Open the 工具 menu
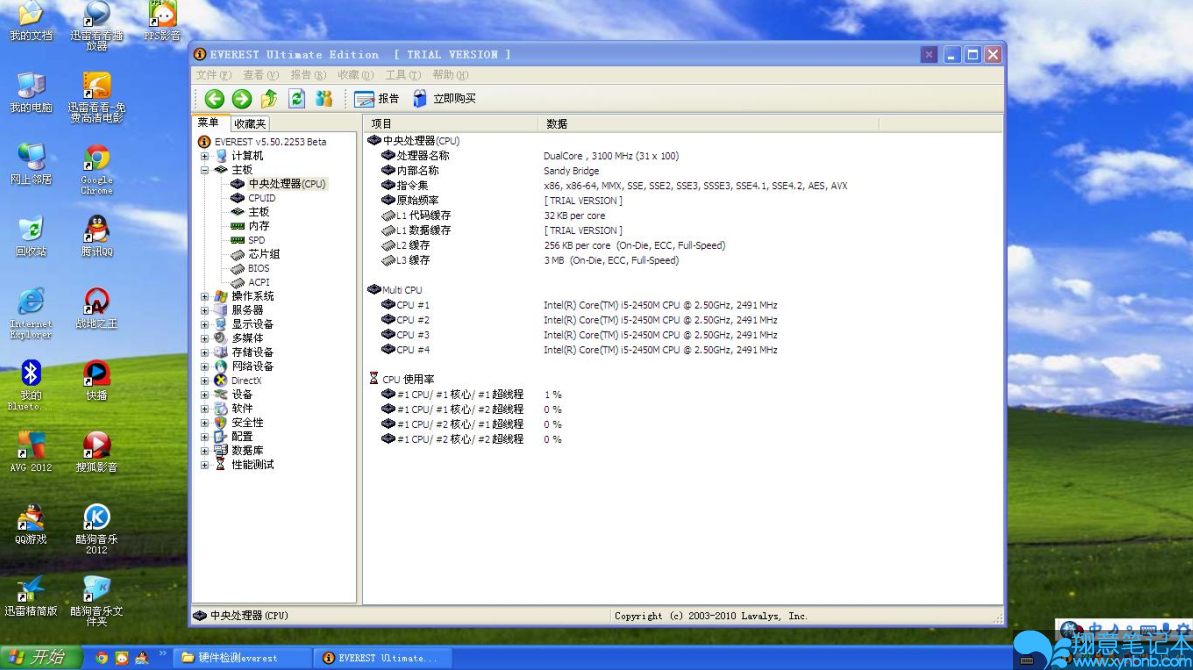 [x=402, y=75]
